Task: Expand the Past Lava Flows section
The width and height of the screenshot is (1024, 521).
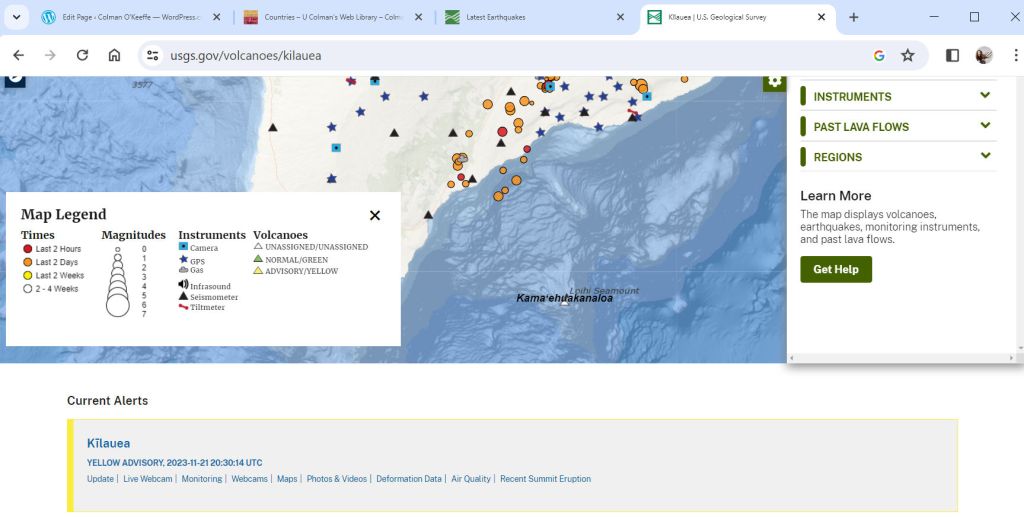Action: [x=898, y=127]
